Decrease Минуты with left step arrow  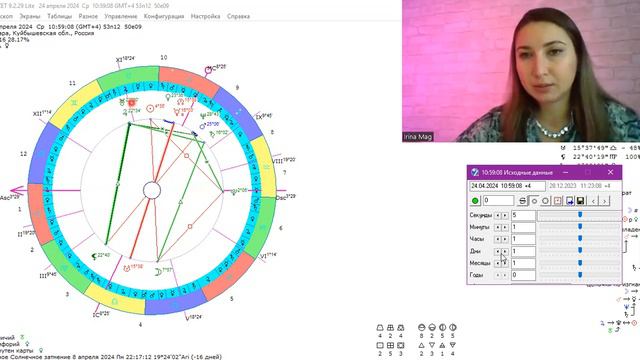(498, 227)
